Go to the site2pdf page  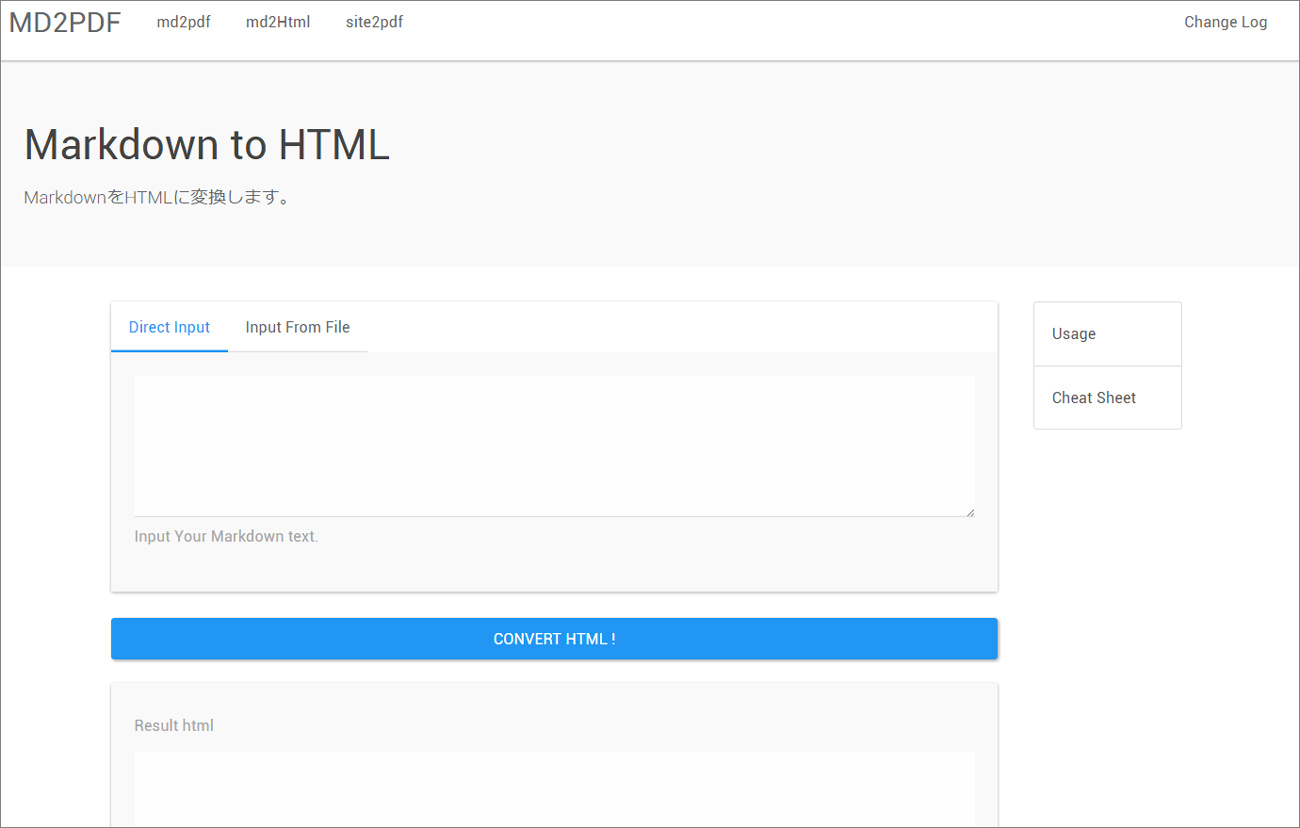(374, 22)
